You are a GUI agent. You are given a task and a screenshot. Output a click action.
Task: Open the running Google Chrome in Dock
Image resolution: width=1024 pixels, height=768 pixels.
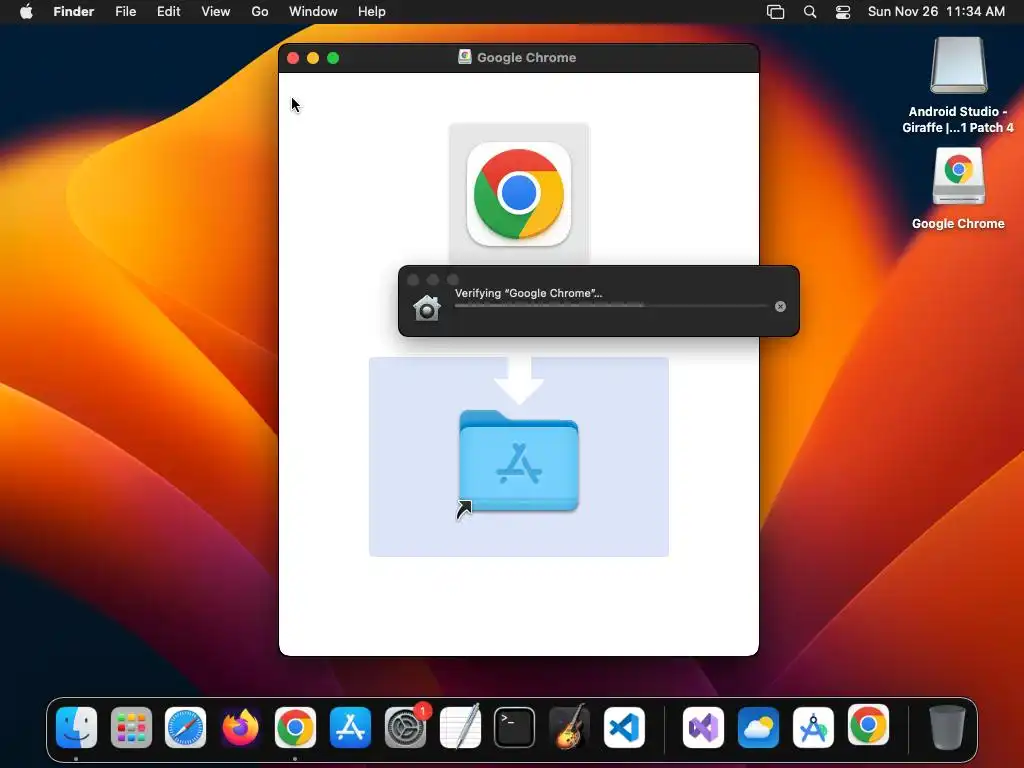[295, 727]
